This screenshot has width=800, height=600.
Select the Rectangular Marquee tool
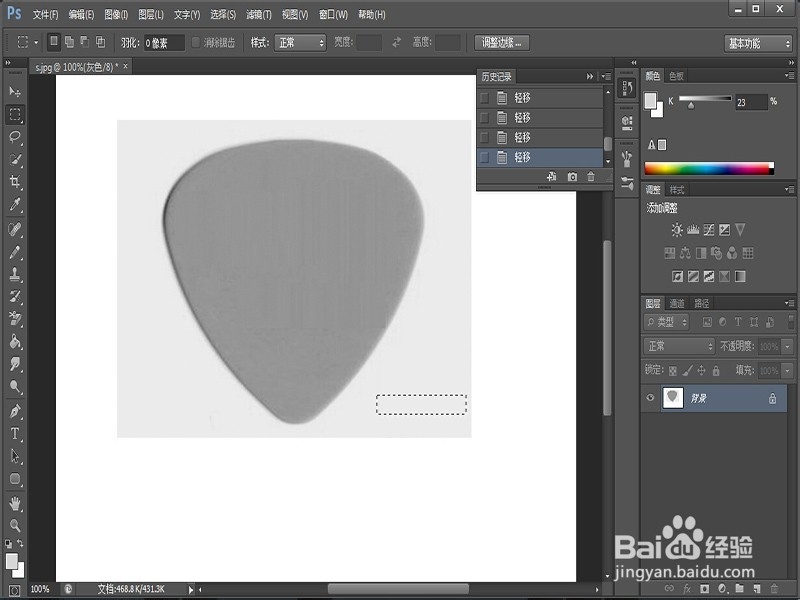pyautogui.click(x=15, y=114)
